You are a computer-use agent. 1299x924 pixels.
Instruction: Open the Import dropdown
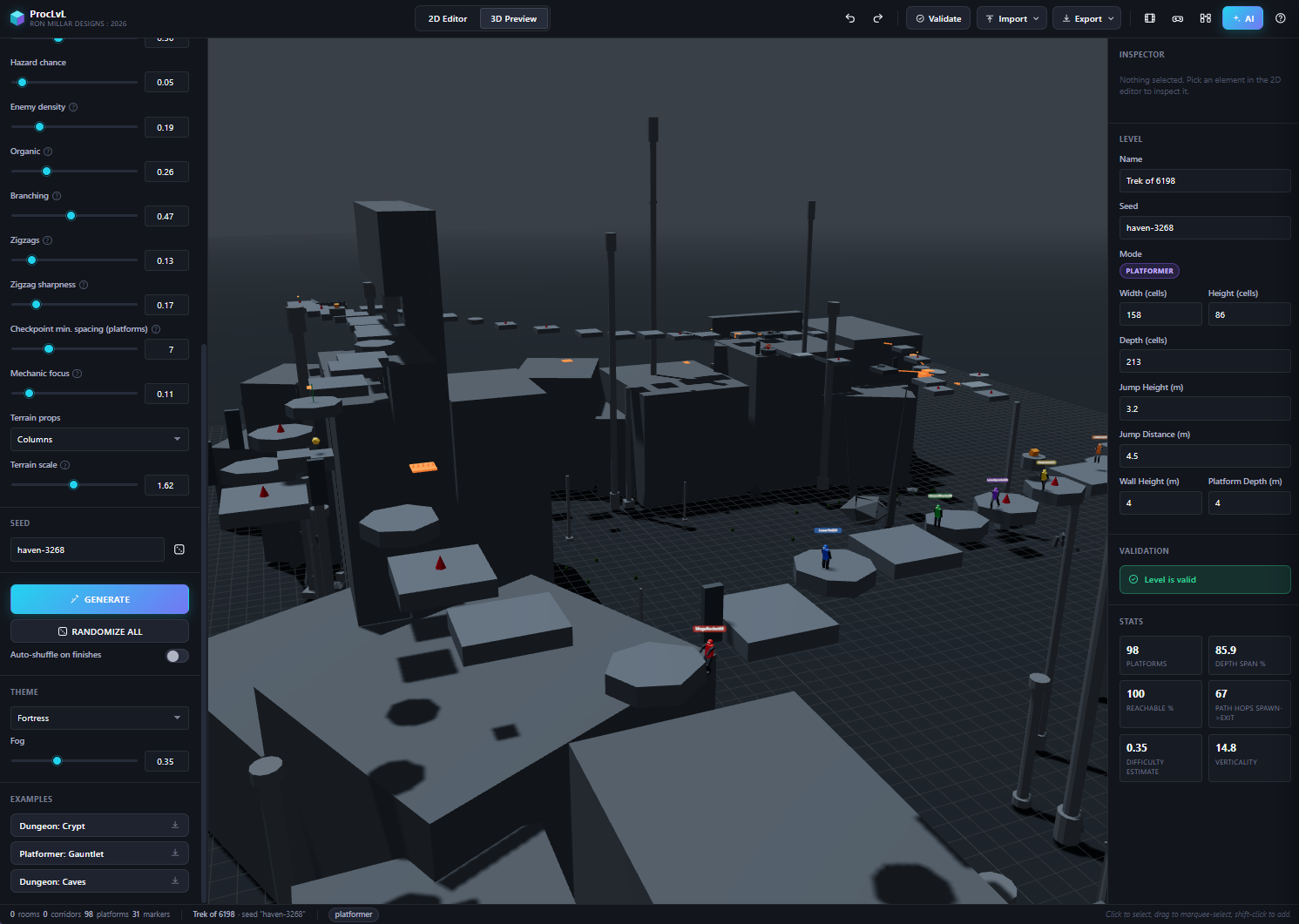tap(1011, 18)
